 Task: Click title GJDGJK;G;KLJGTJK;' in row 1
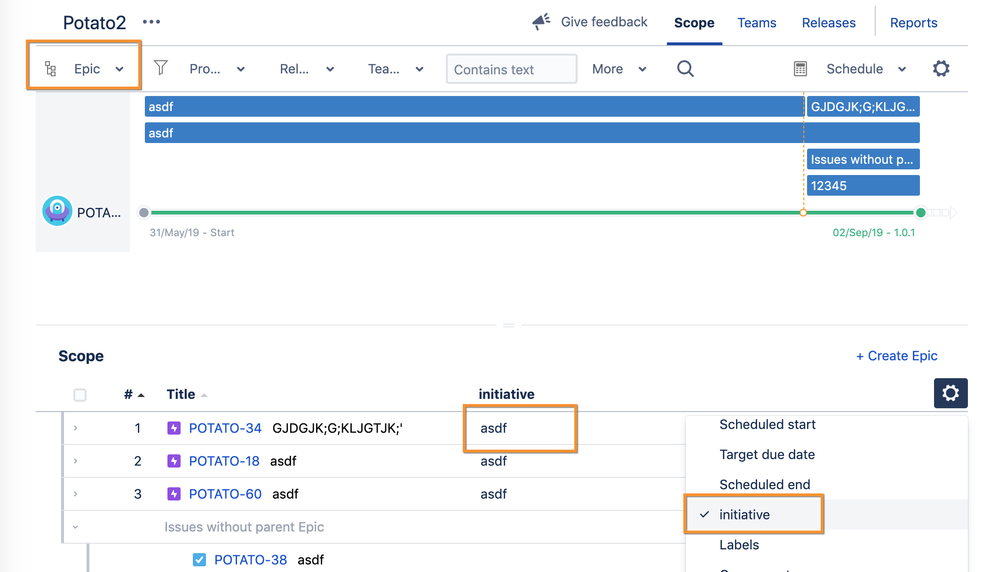point(337,428)
